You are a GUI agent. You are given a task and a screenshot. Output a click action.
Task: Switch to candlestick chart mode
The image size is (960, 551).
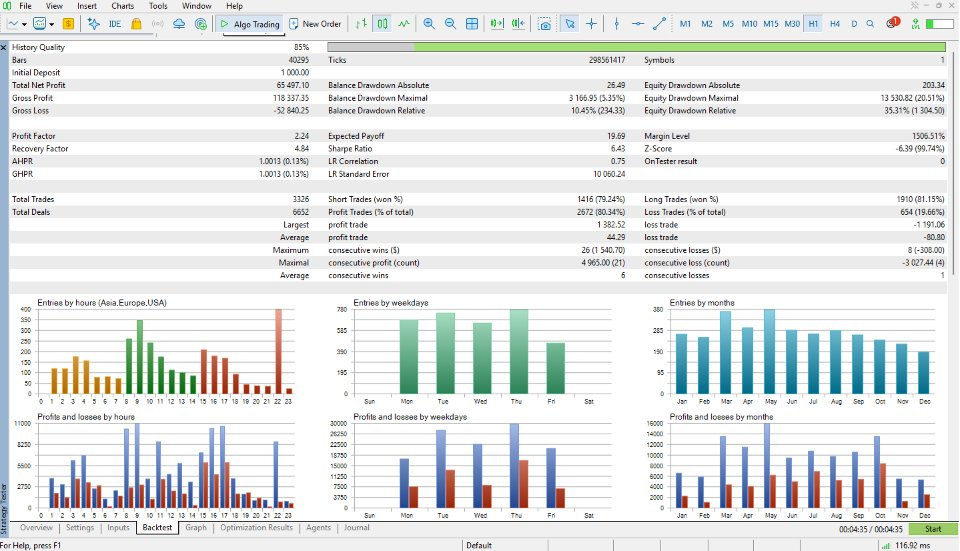tap(383, 24)
